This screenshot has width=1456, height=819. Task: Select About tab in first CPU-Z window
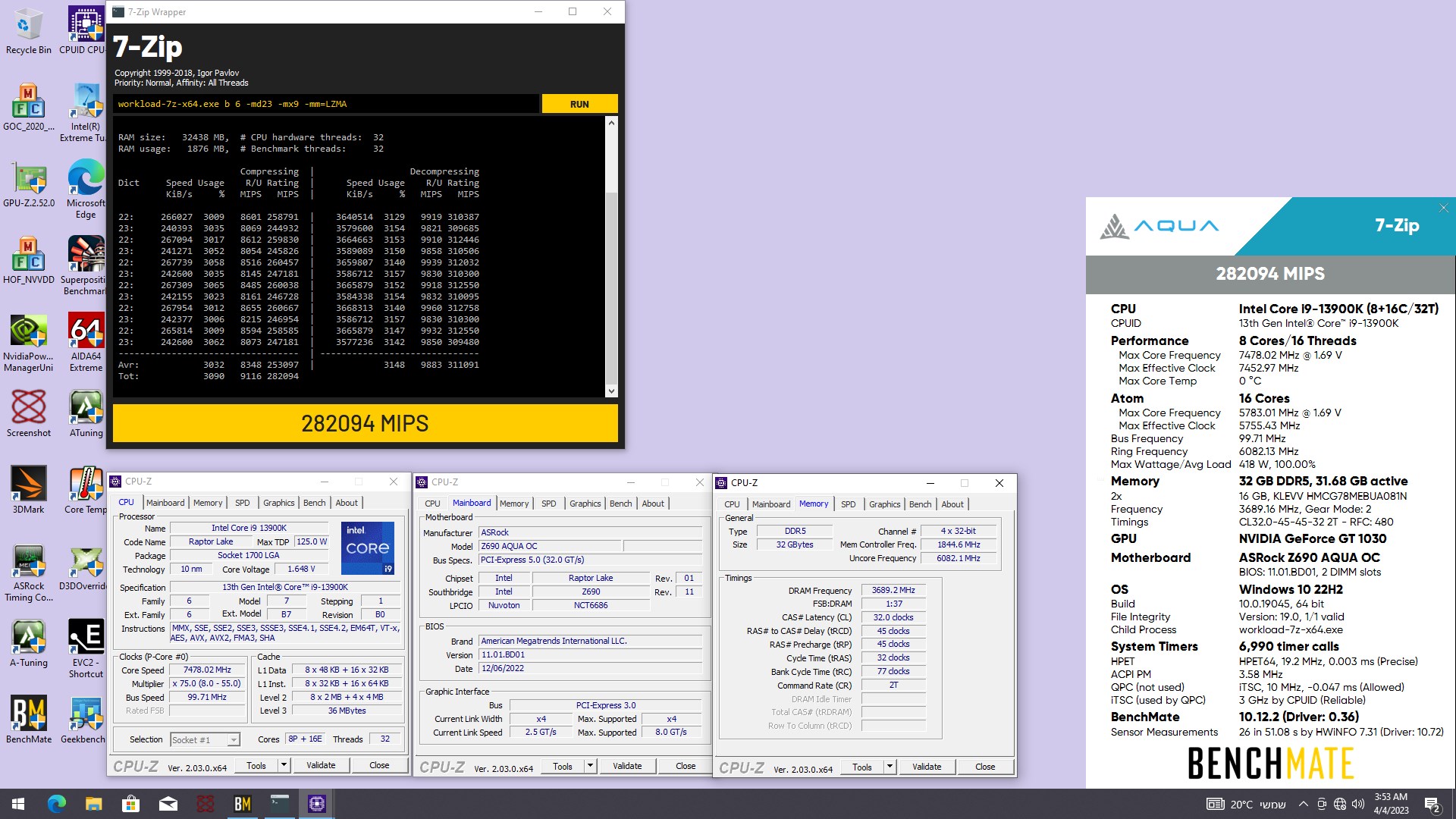pos(347,503)
